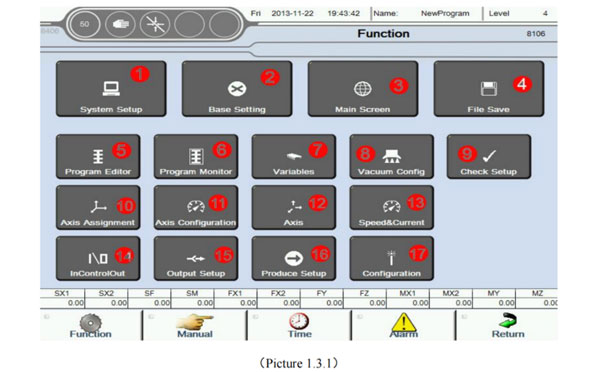
Task: Click the round 50 speed indicator
Action: pyautogui.click(x=85, y=24)
